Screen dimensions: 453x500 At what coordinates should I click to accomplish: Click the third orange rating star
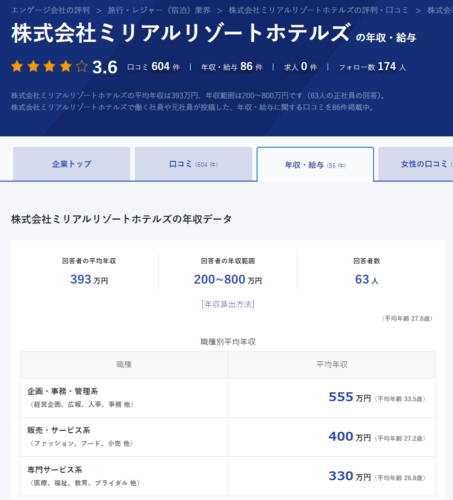(49, 67)
